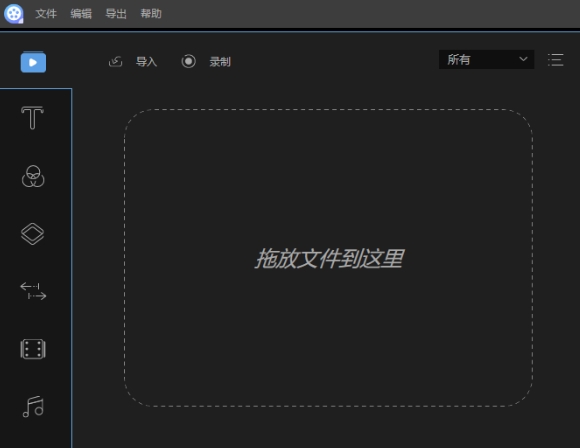Image resolution: width=580 pixels, height=448 pixels.
Task: Open the Elements film-strip icon
Action: coord(33,349)
